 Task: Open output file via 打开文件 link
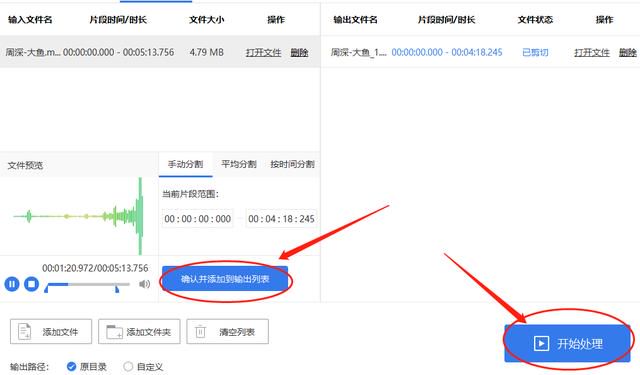[591, 52]
